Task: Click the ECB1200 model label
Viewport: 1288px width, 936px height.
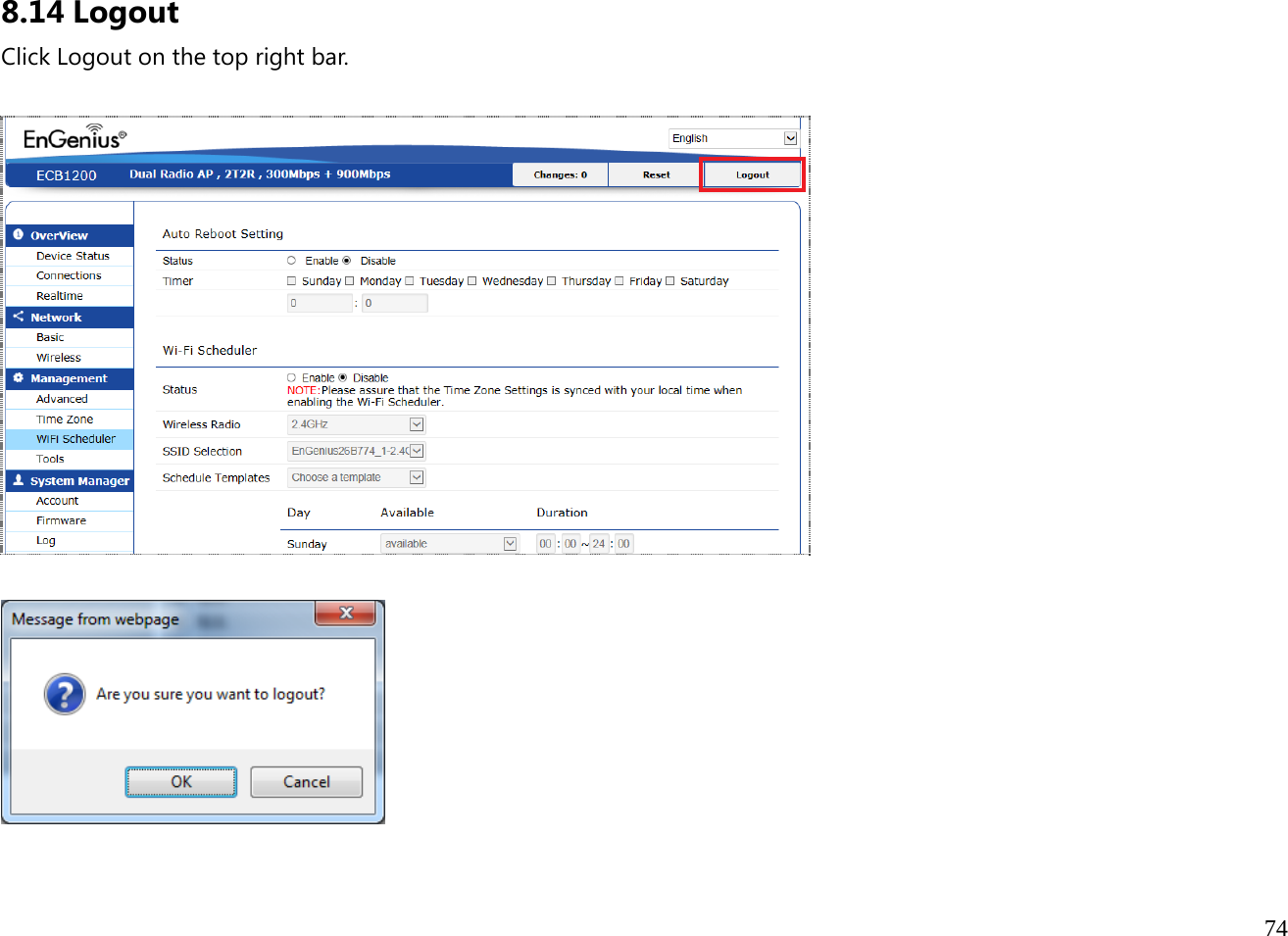Action: point(67,175)
